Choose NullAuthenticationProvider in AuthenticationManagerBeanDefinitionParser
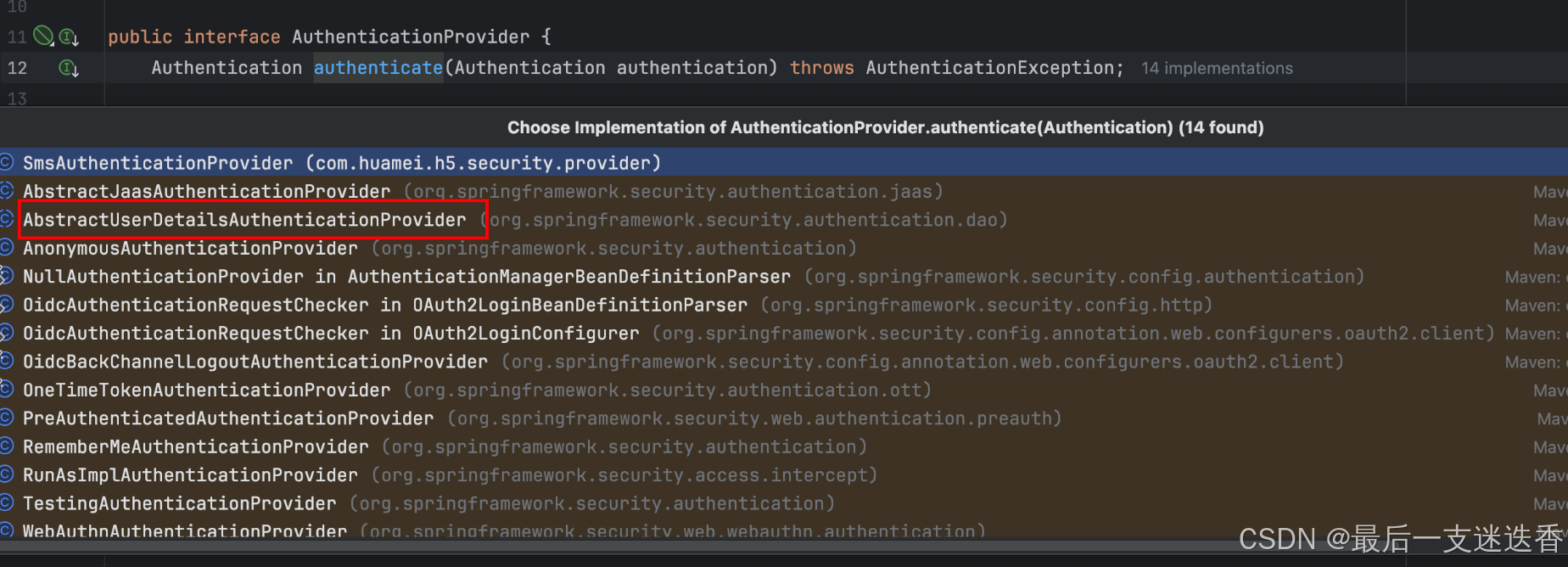This screenshot has height=567, width=1568. click(784, 277)
